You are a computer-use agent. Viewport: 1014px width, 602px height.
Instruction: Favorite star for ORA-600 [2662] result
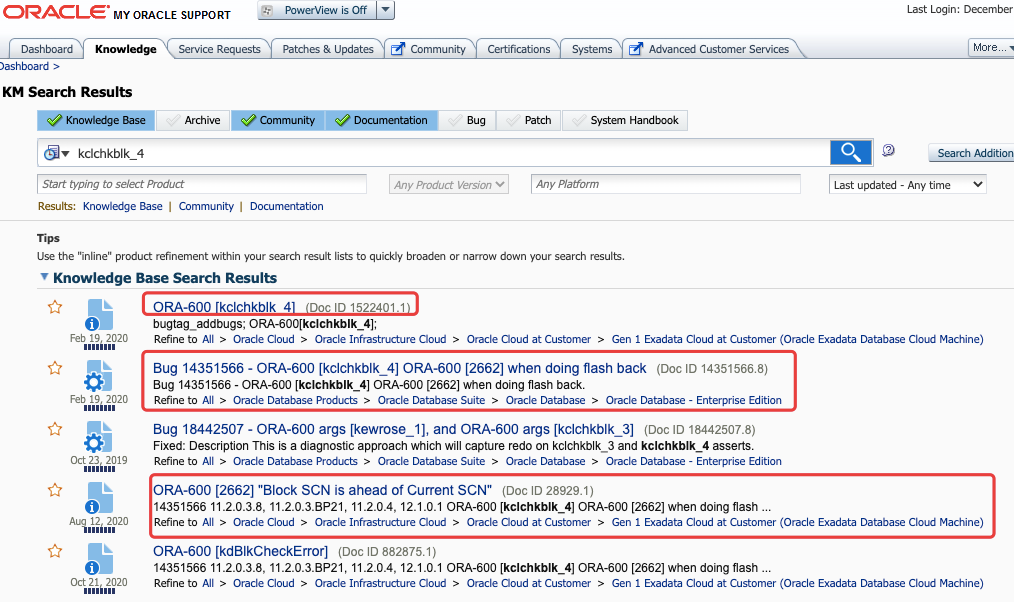click(x=55, y=489)
